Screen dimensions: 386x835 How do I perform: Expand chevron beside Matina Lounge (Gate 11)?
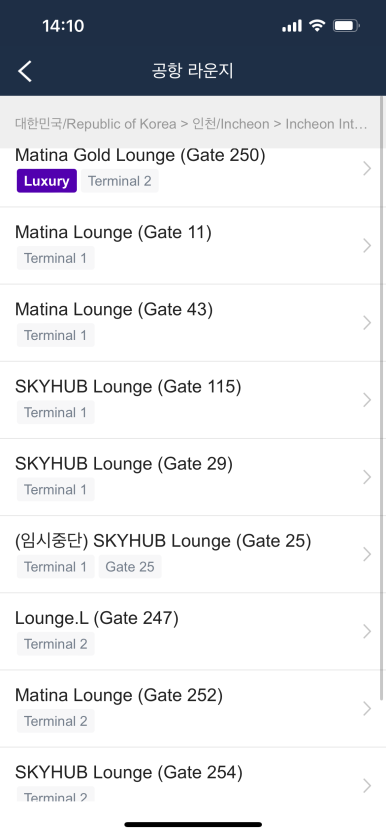point(367,245)
